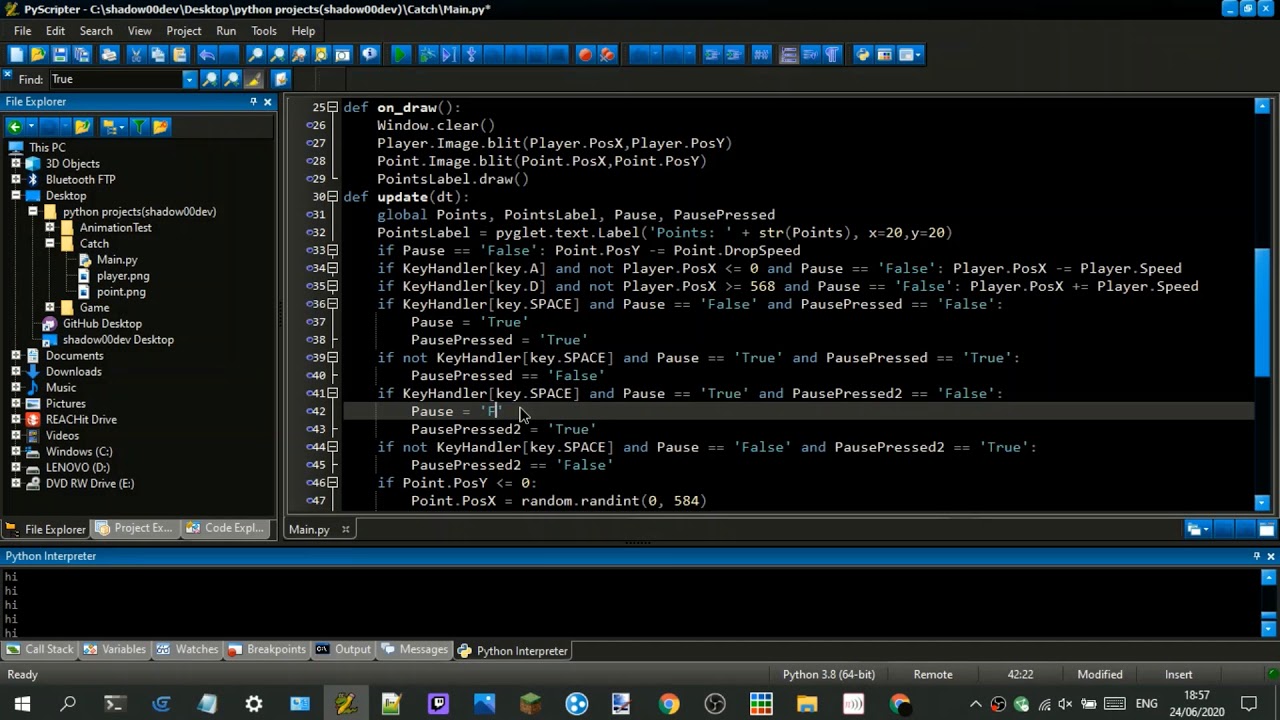The height and width of the screenshot is (720, 1280).
Task: Close the Find toolbar with X
Action: 7,75
